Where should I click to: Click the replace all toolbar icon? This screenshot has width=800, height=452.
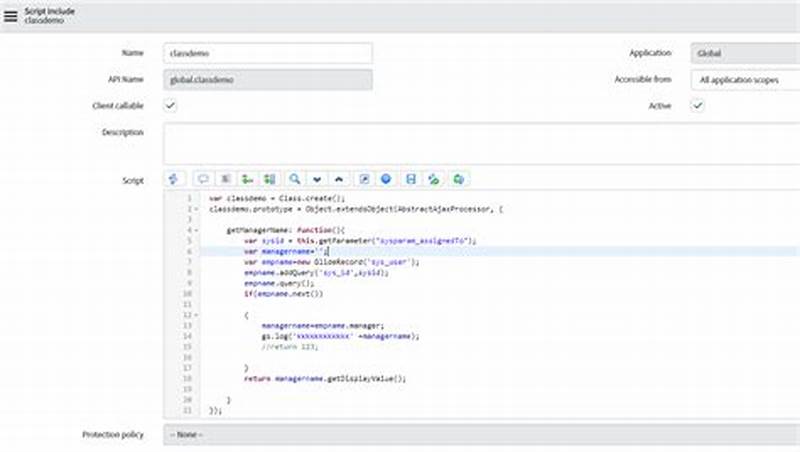coord(269,179)
